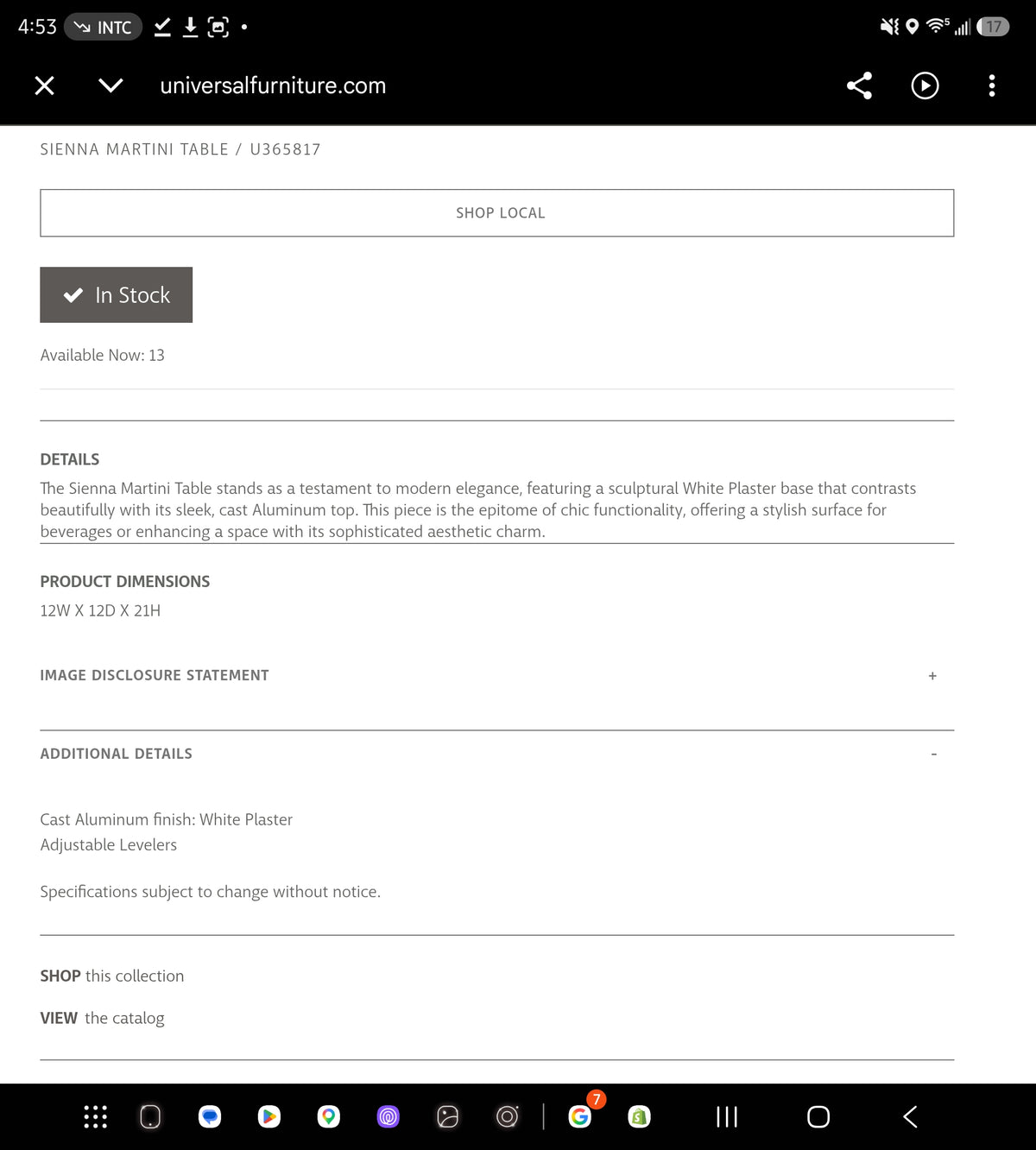Select Specifications subject to change notice text
The height and width of the screenshot is (1150, 1036).
(x=211, y=891)
